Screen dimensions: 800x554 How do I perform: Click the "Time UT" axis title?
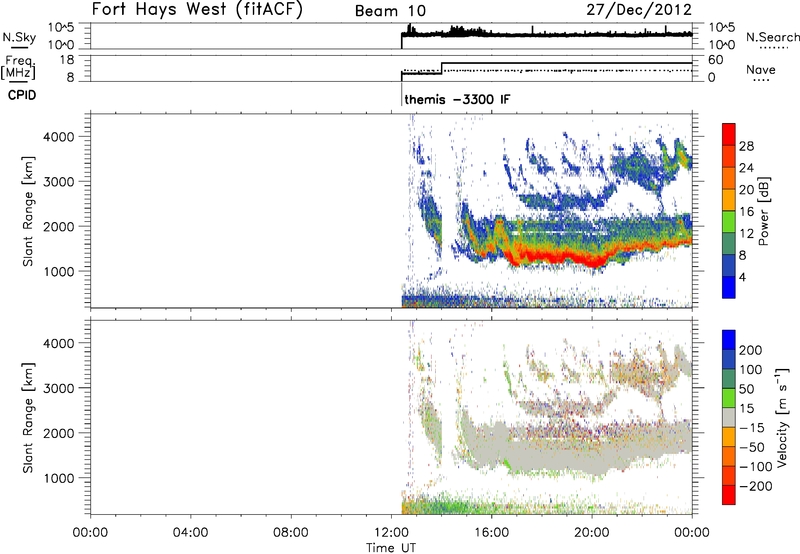pos(391,548)
